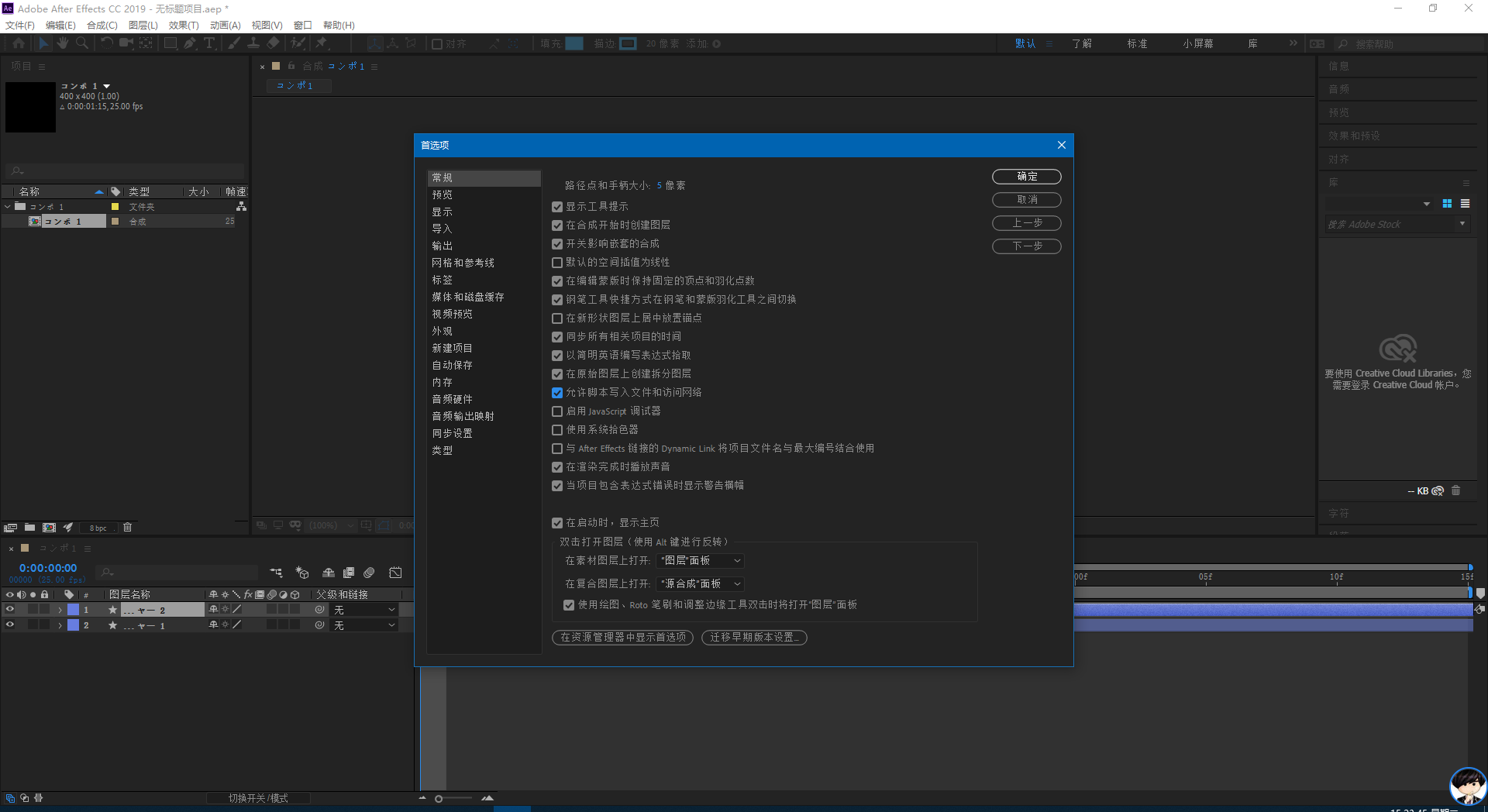The width and height of the screenshot is (1488, 812).
Task: Uncheck 在合成开始时创建图层 checkbox
Action: [x=557, y=225]
